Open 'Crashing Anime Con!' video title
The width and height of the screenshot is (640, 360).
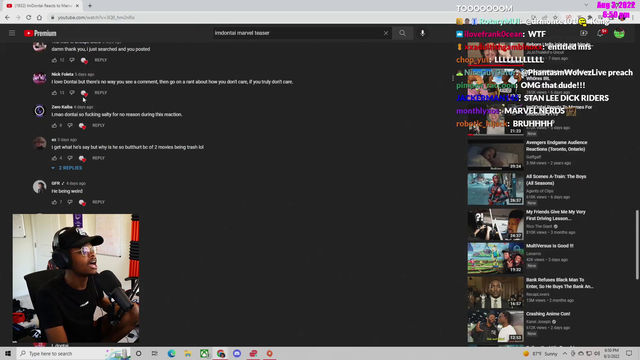(x=548, y=314)
